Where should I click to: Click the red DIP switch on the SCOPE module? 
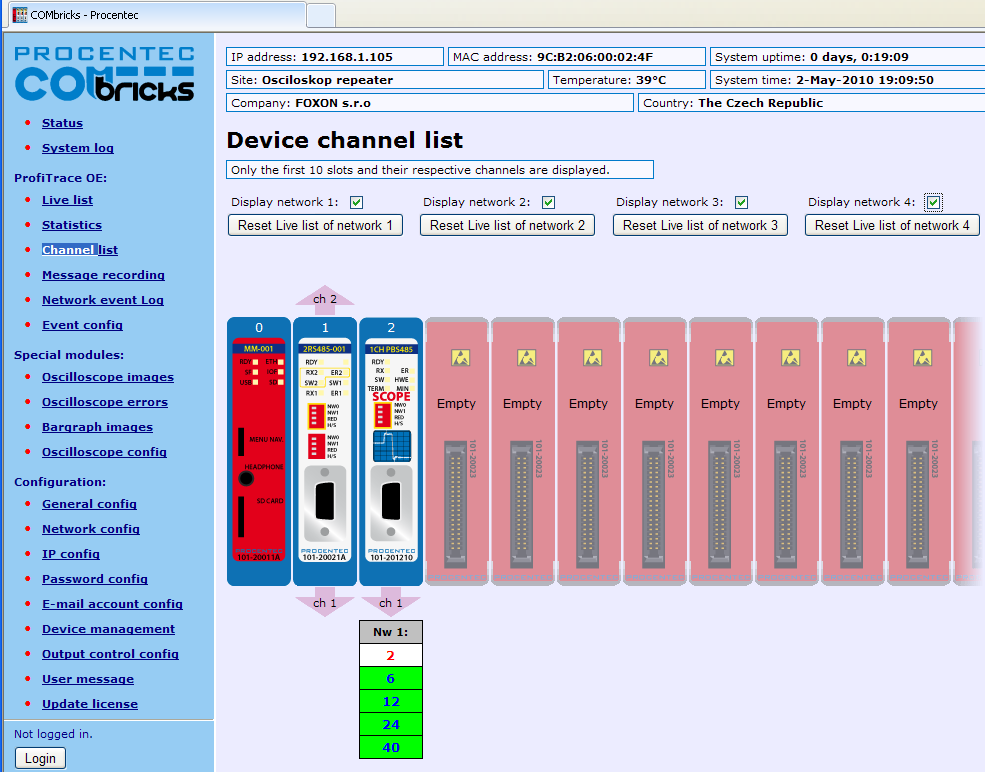[382, 415]
